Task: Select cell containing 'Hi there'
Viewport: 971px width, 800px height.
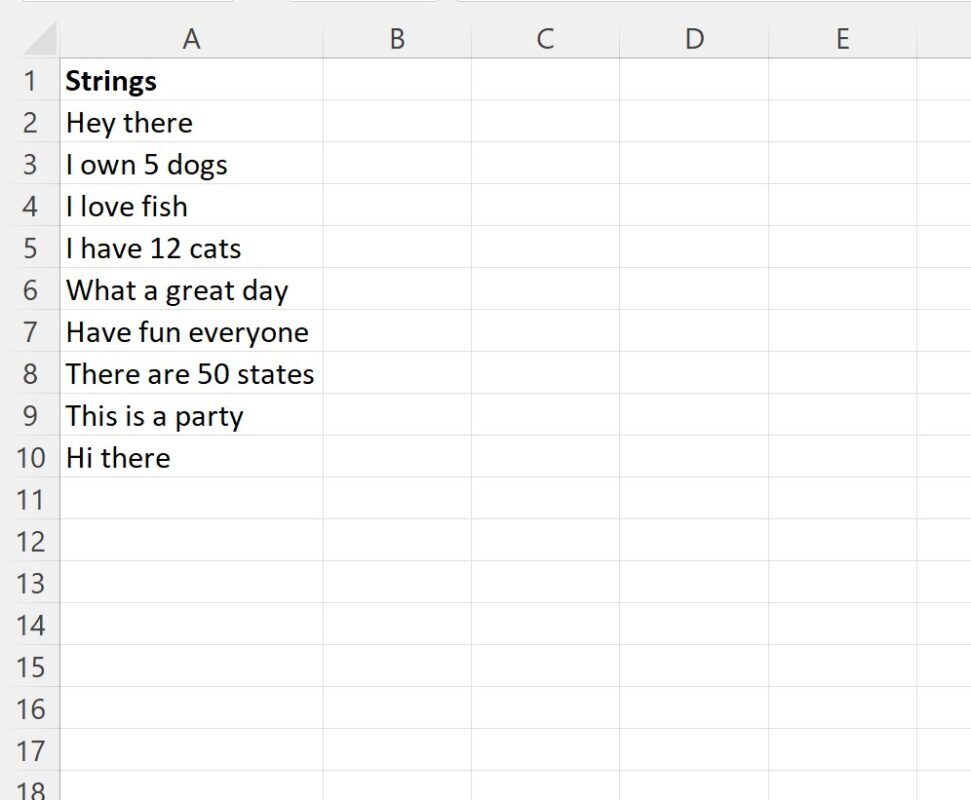Action: (x=191, y=456)
